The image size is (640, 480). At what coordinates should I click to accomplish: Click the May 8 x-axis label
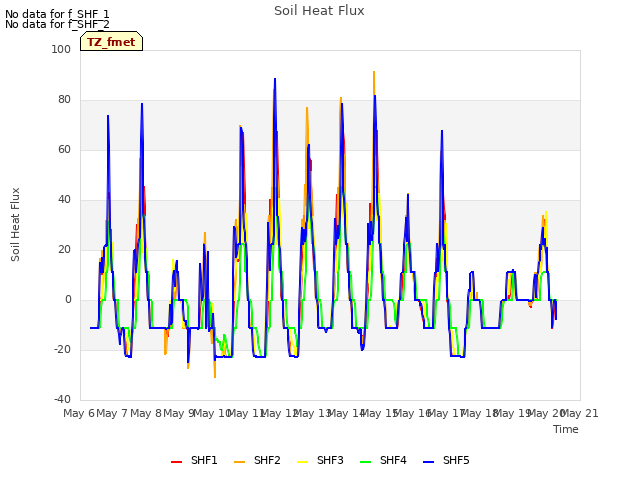(x=146, y=413)
